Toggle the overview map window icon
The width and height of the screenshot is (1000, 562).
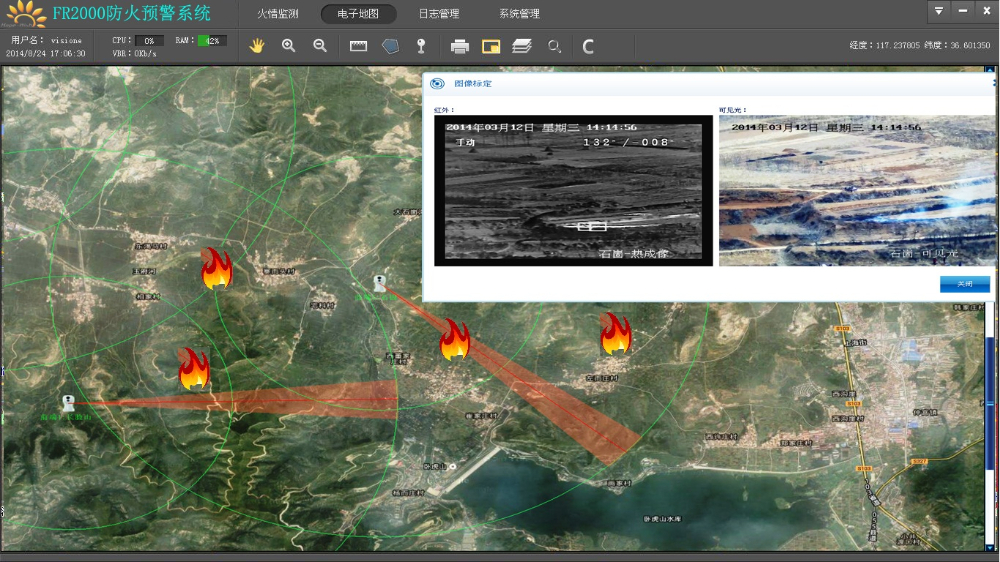491,46
